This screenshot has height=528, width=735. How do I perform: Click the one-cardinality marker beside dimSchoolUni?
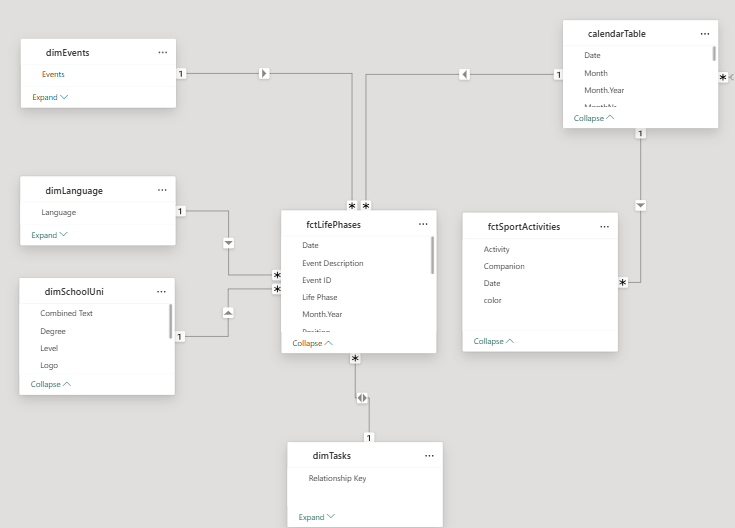pyautogui.click(x=180, y=337)
